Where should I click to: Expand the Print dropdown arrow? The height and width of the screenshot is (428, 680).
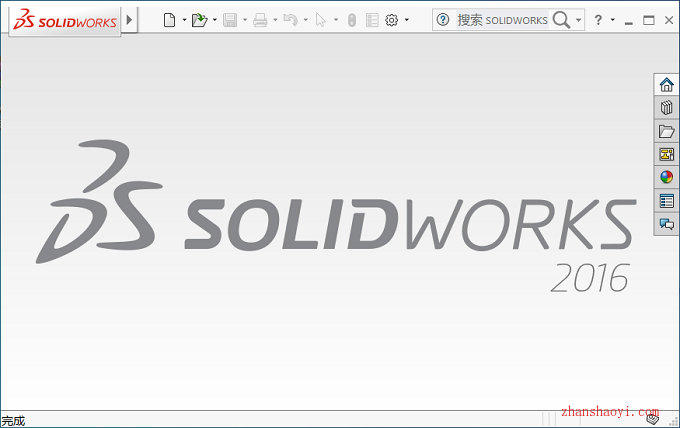[275, 20]
